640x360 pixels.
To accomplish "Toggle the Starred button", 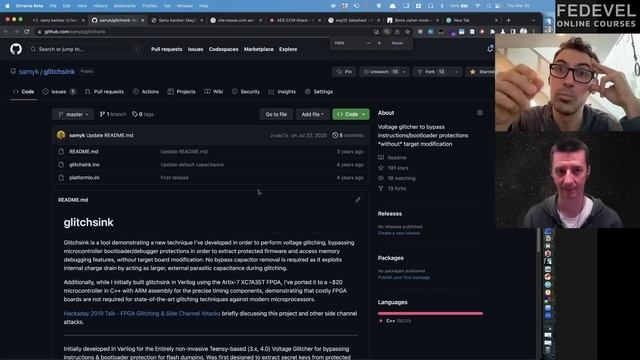I will 482,72.
